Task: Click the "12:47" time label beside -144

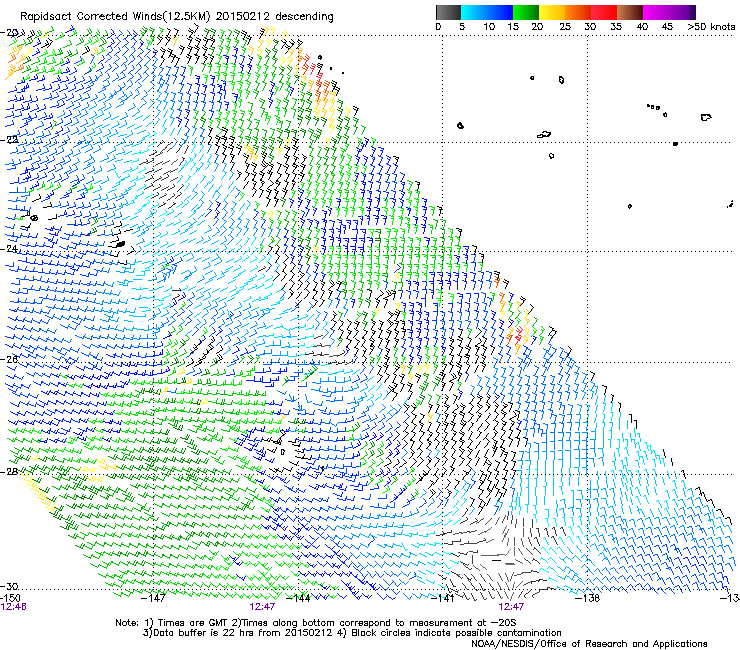Action: 262,607
